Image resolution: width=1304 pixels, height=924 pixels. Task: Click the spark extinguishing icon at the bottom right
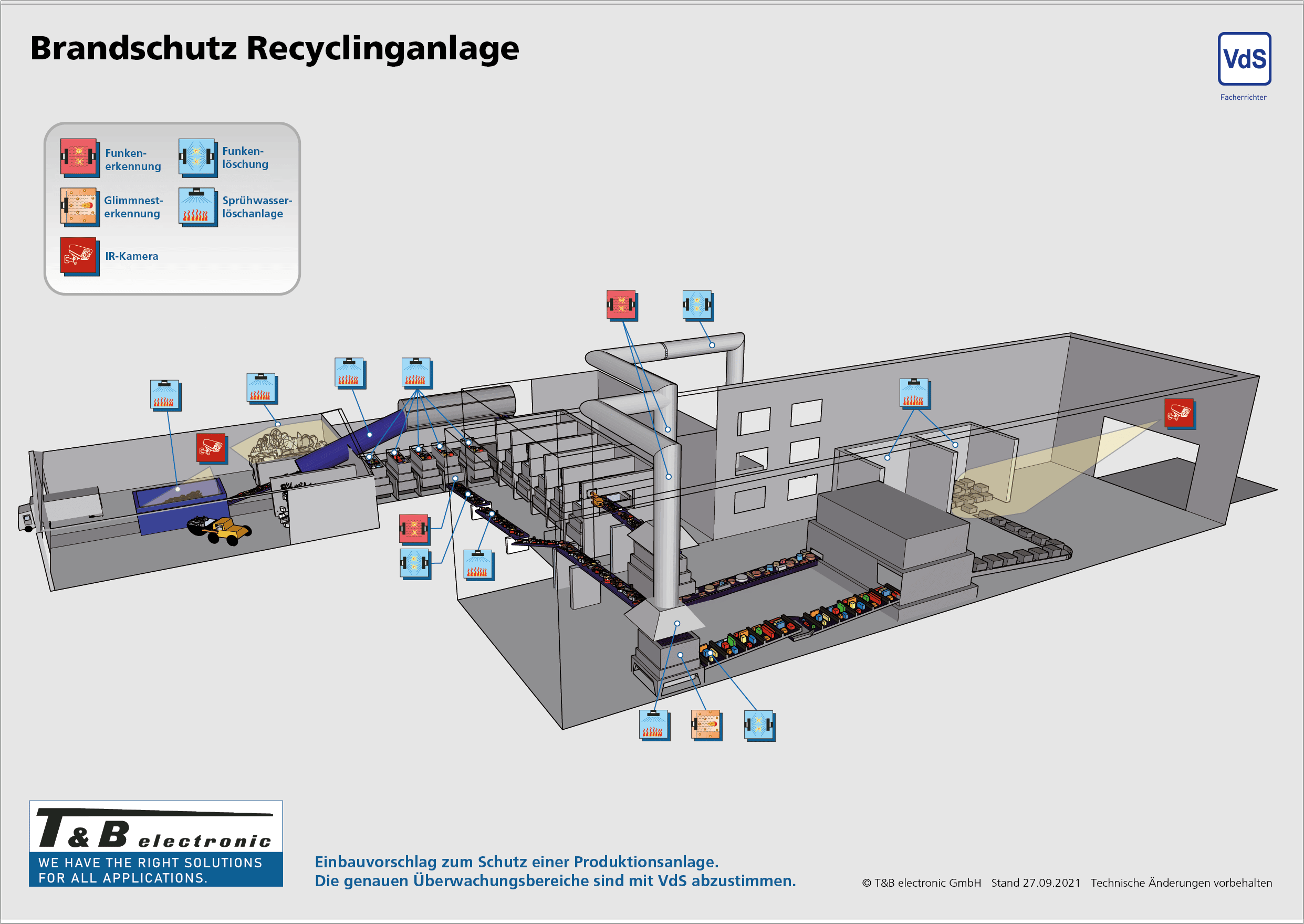click(759, 727)
